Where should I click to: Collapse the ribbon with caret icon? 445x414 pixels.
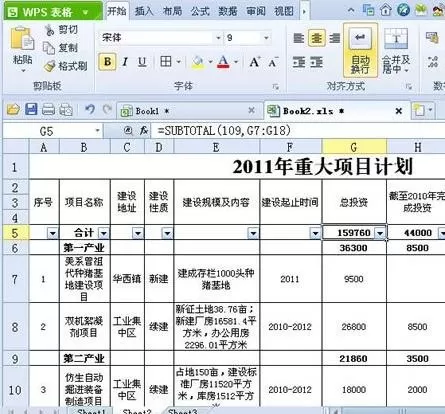351,10
